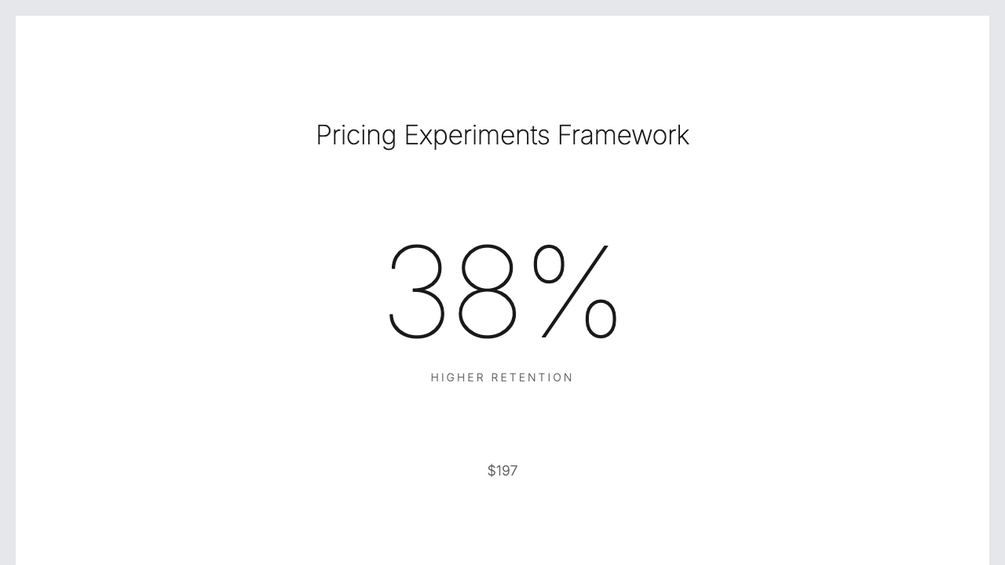Click the letter k ending the title
The height and width of the screenshot is (565, 1005).
coord(683,135)
